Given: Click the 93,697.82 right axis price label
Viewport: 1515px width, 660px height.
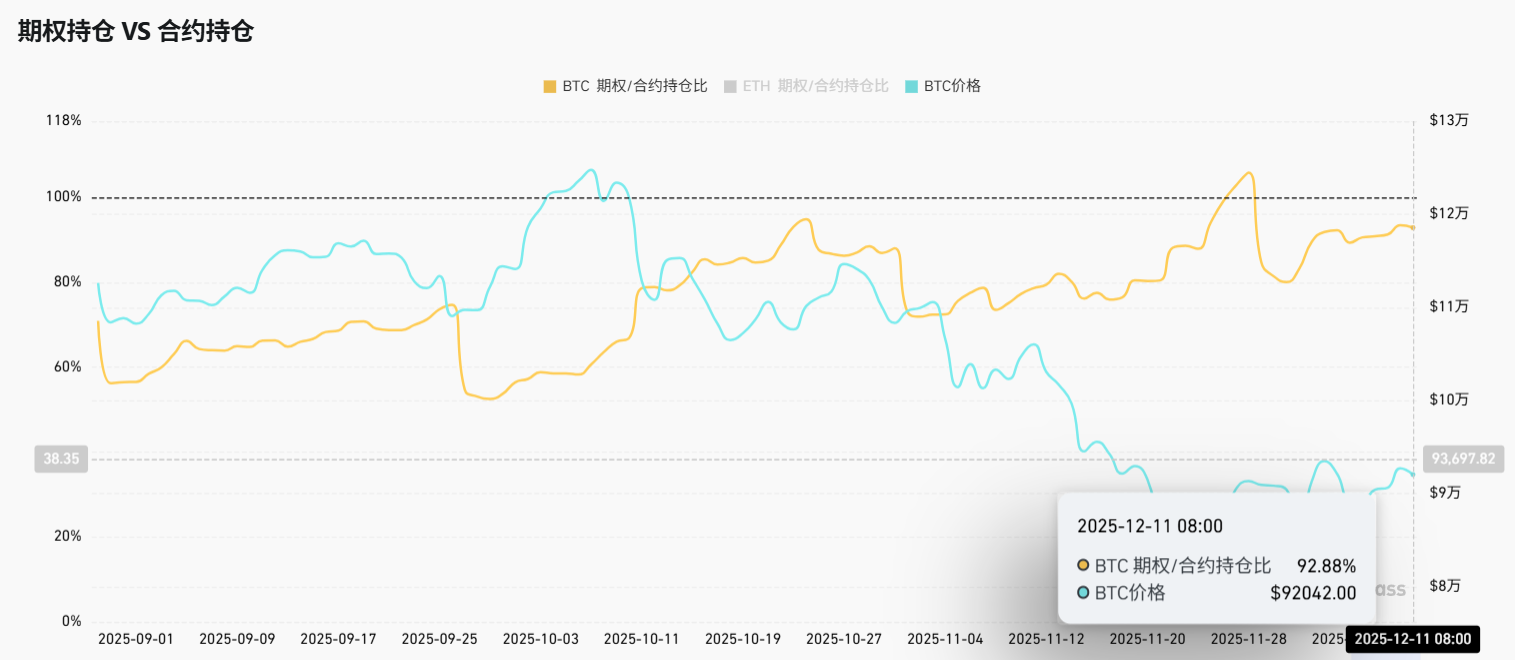Looking at the screenshot, I should pyautogui.click(x=1463, y=459).
